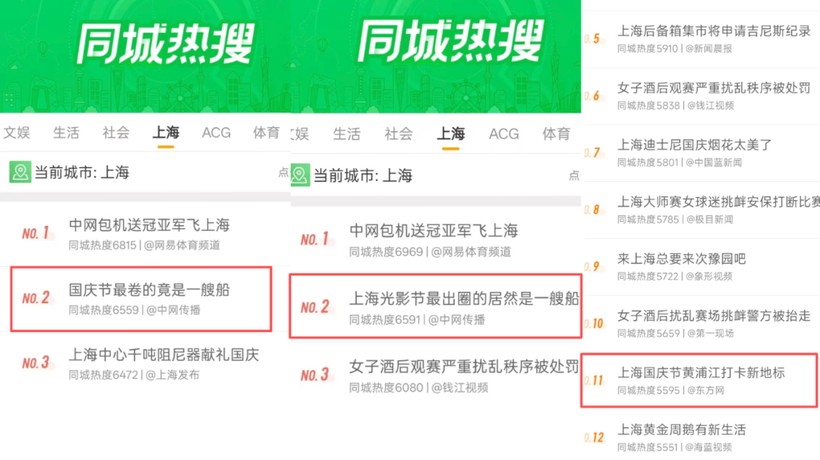This screenshot has width=820, height=460.
Task: Open 上海后备箱集市将申请吉尼斯纪录 entry
Action: coord(701,39)
